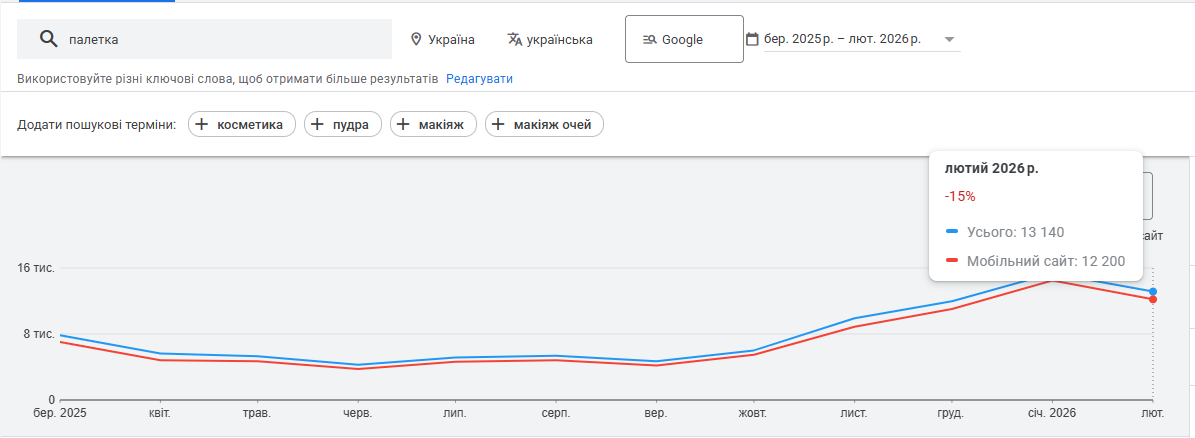The image size is (1195, 438).
Task: Click the search network icon beside Google
Action: click(649, 39)
